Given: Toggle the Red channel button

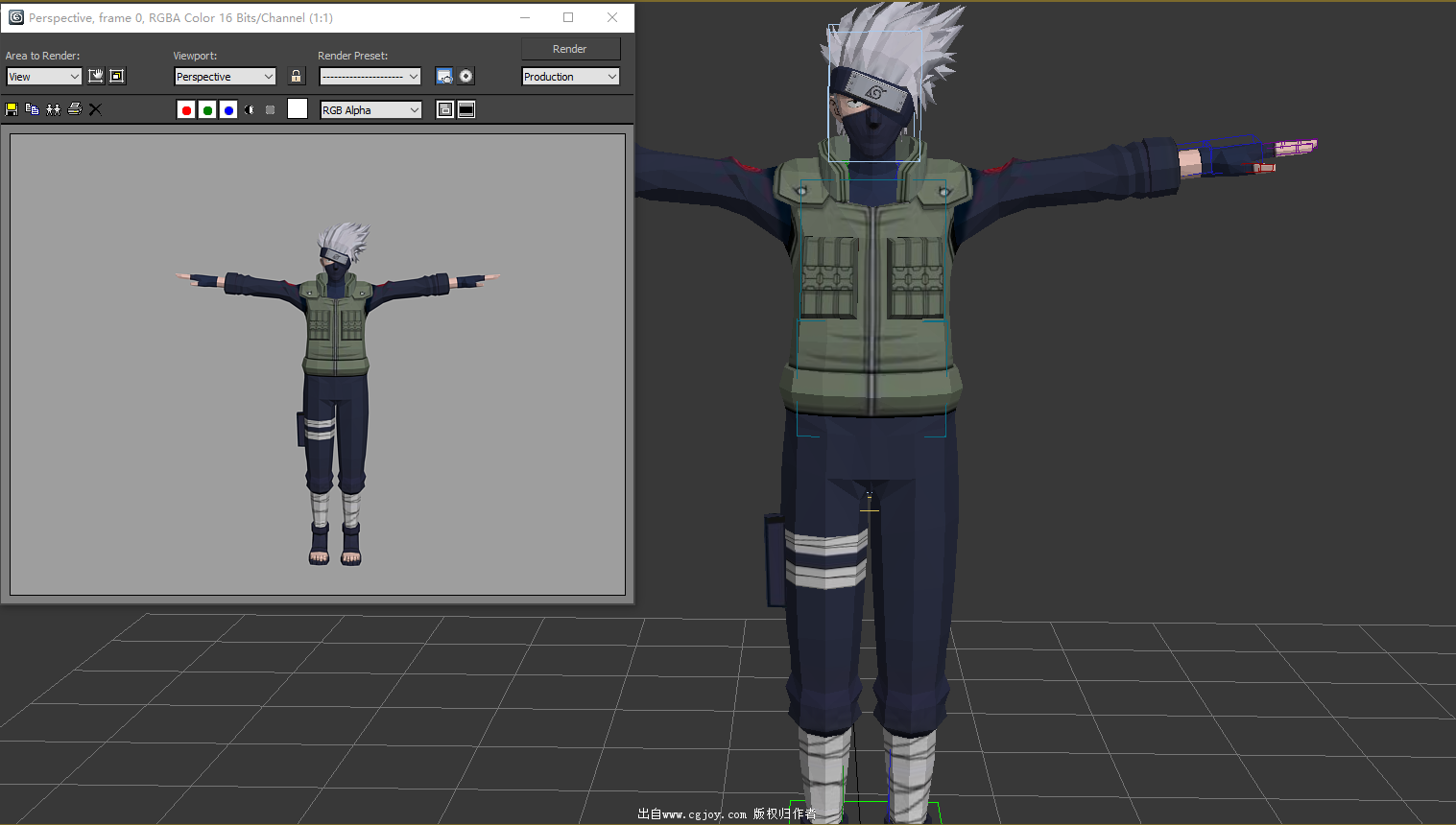Looking at the screenshot, I should pos(186,110).
